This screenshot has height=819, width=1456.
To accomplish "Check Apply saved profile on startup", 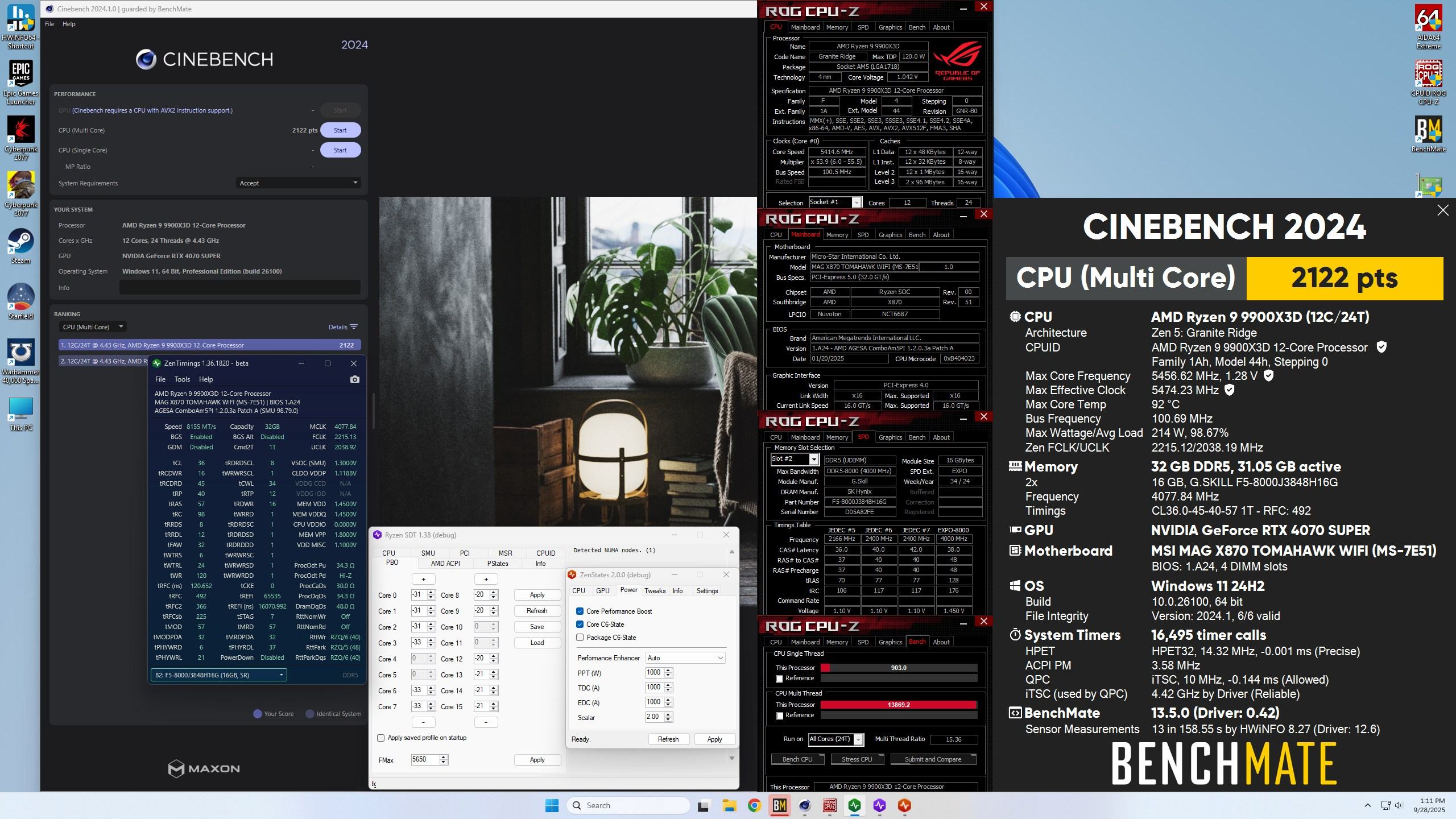I will click(x=381, y=738).
